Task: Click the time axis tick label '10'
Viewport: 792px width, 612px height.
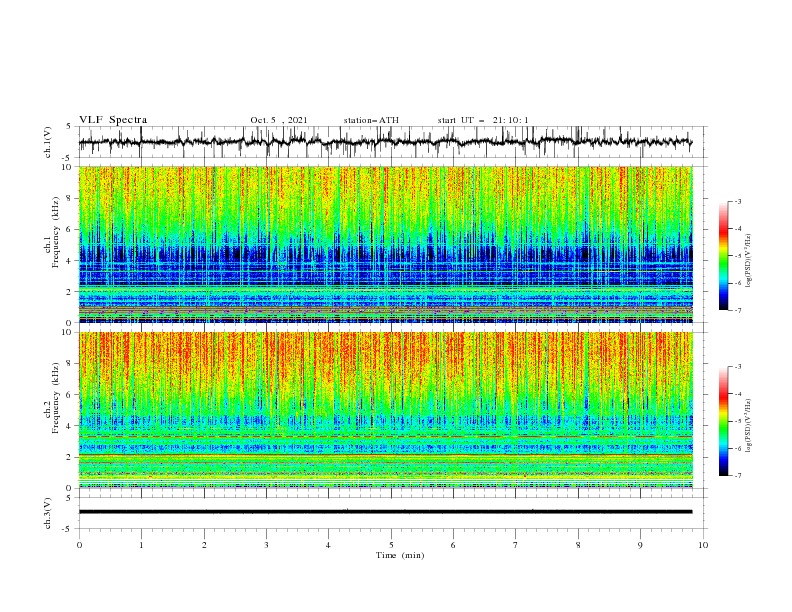Action: pyautogui.click(x=703, y=545)
